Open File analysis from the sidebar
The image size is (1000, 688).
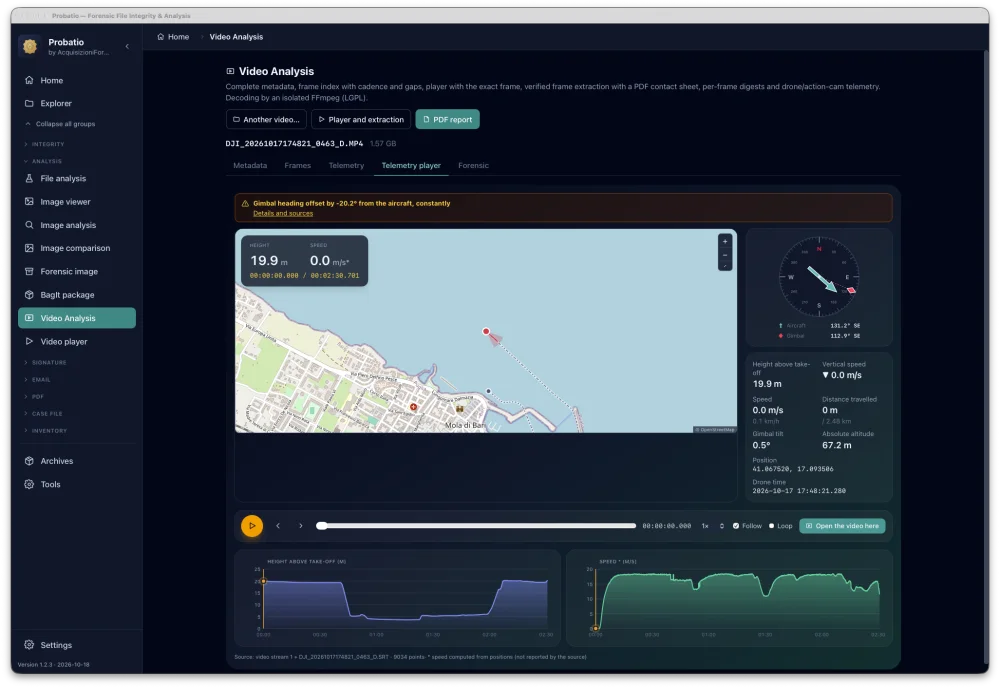point(77,179)
